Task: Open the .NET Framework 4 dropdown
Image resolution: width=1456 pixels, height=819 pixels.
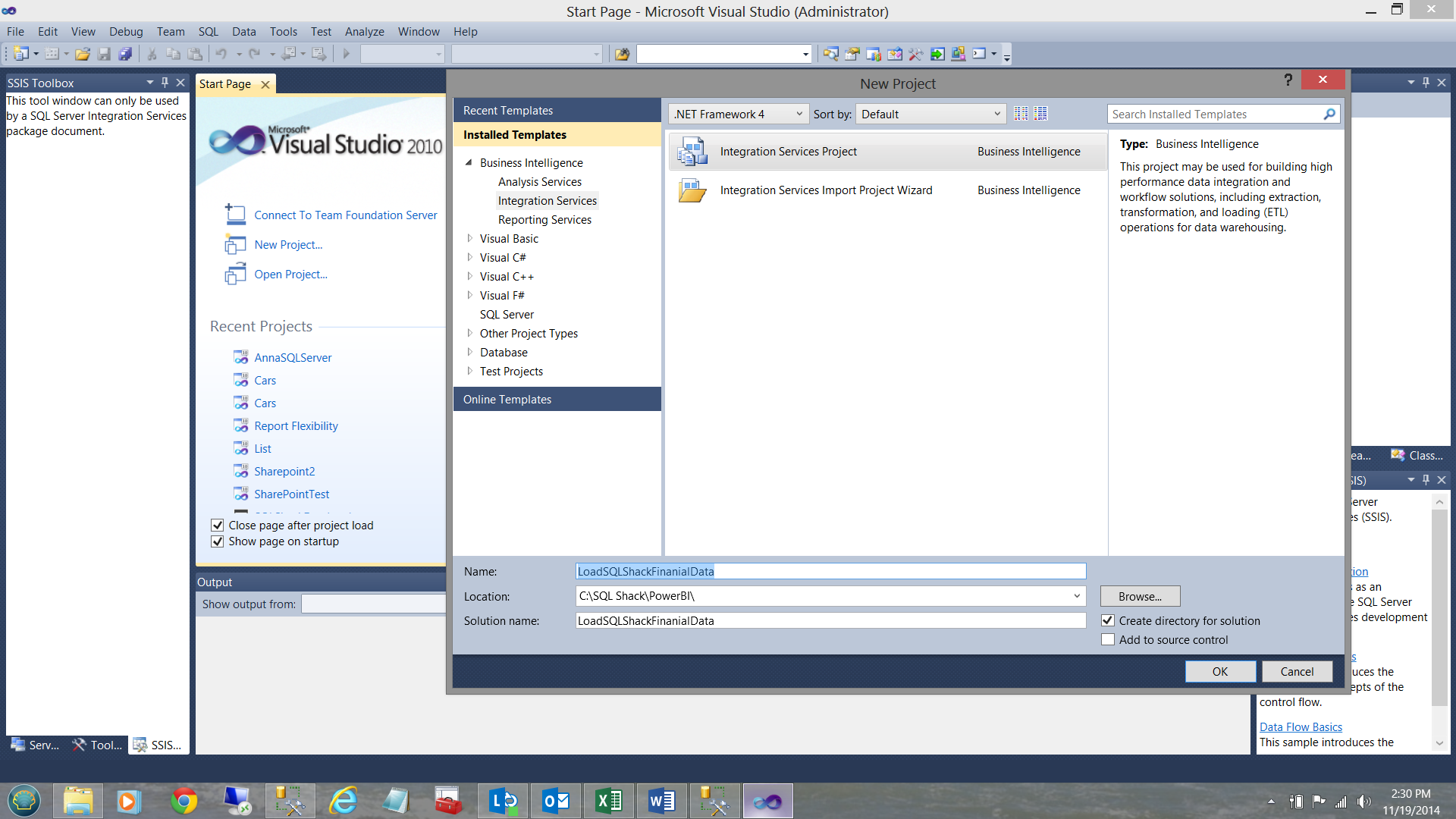Action: tap(739, 114)
